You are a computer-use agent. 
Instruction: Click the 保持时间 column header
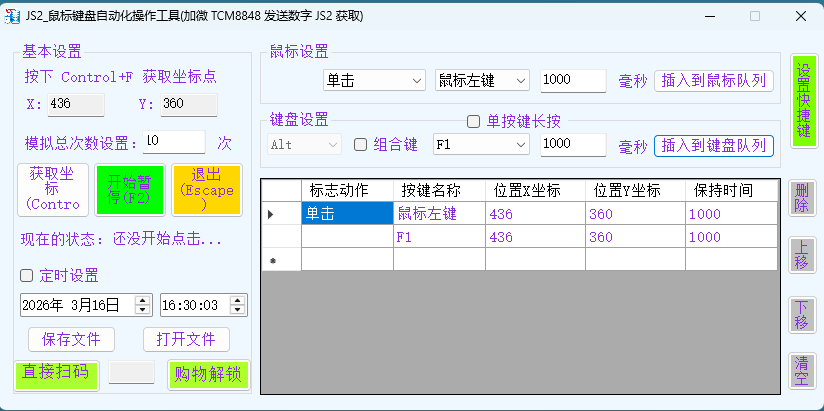[732, 191]
